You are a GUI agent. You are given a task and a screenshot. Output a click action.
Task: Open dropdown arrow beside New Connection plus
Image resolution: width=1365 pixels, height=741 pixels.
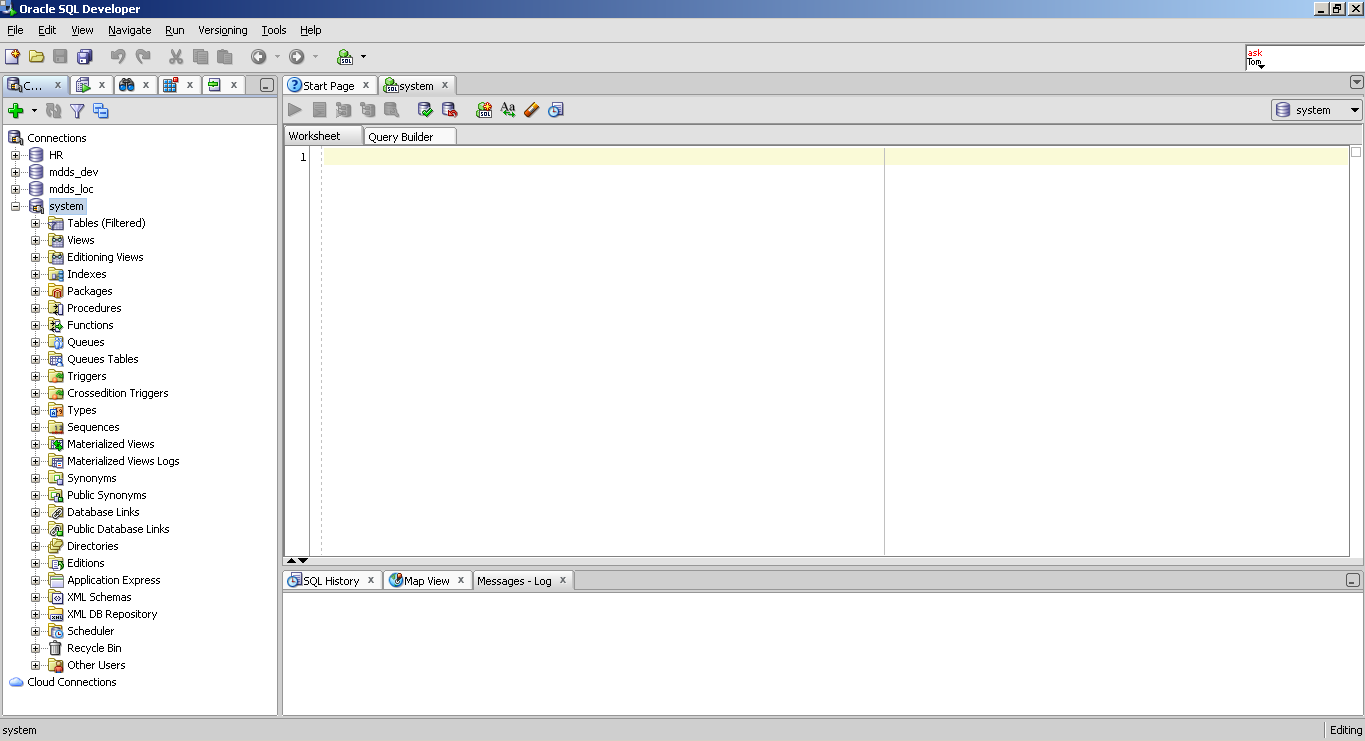34,111
